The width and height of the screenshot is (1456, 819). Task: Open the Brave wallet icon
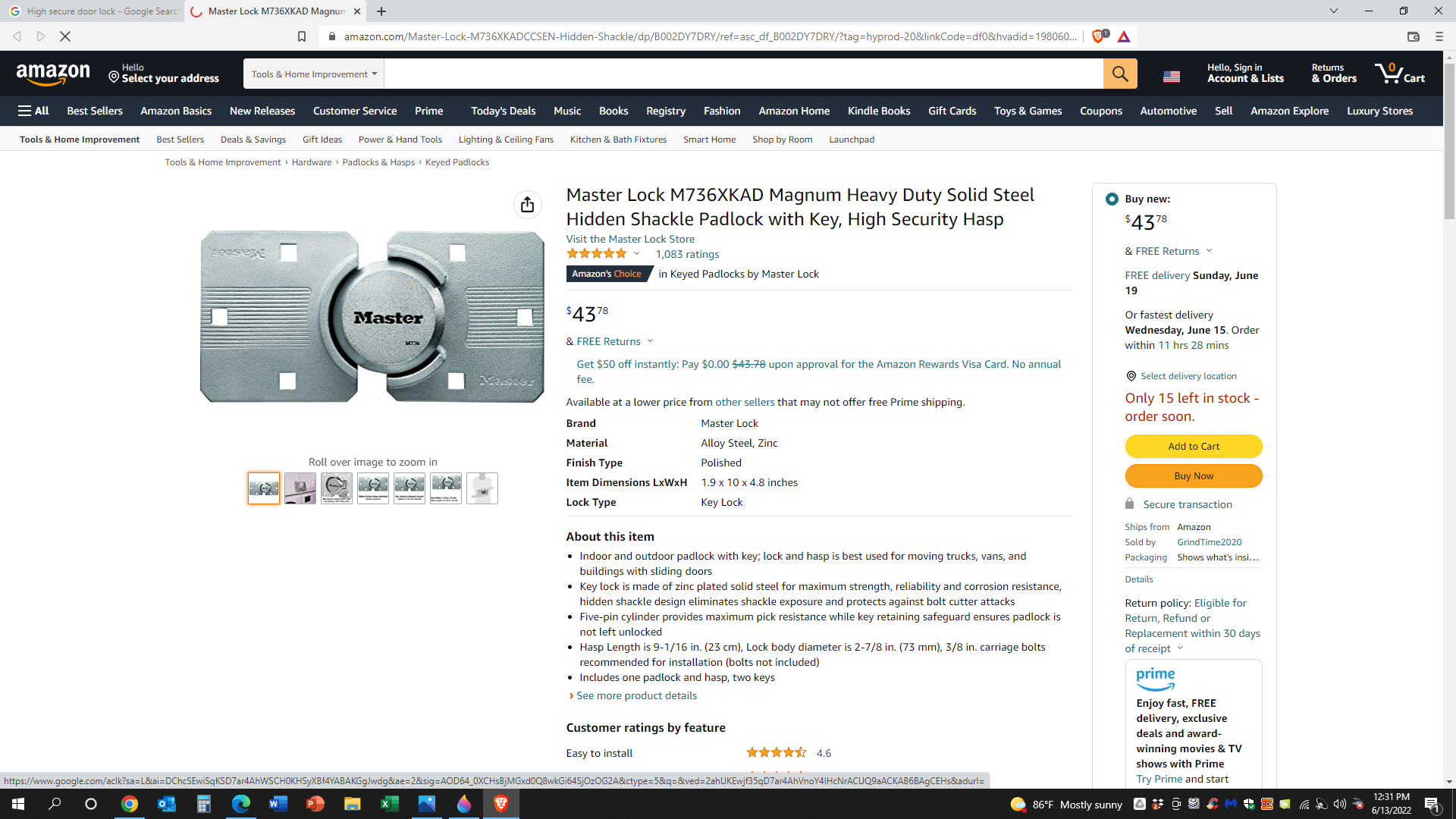click(1413, 36)
